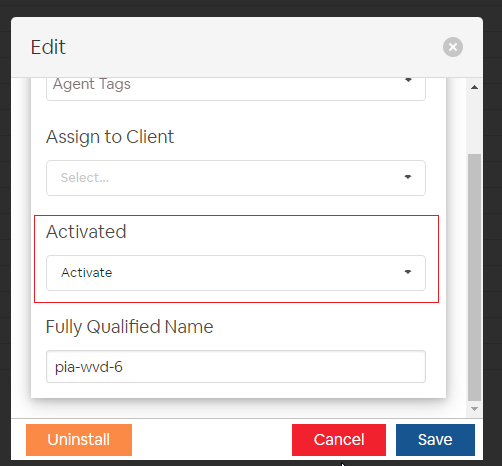Click the dialog's vertical scrollbar thumb
The image size is (502, 466).
pyautogui.click(x=474, y=277)
